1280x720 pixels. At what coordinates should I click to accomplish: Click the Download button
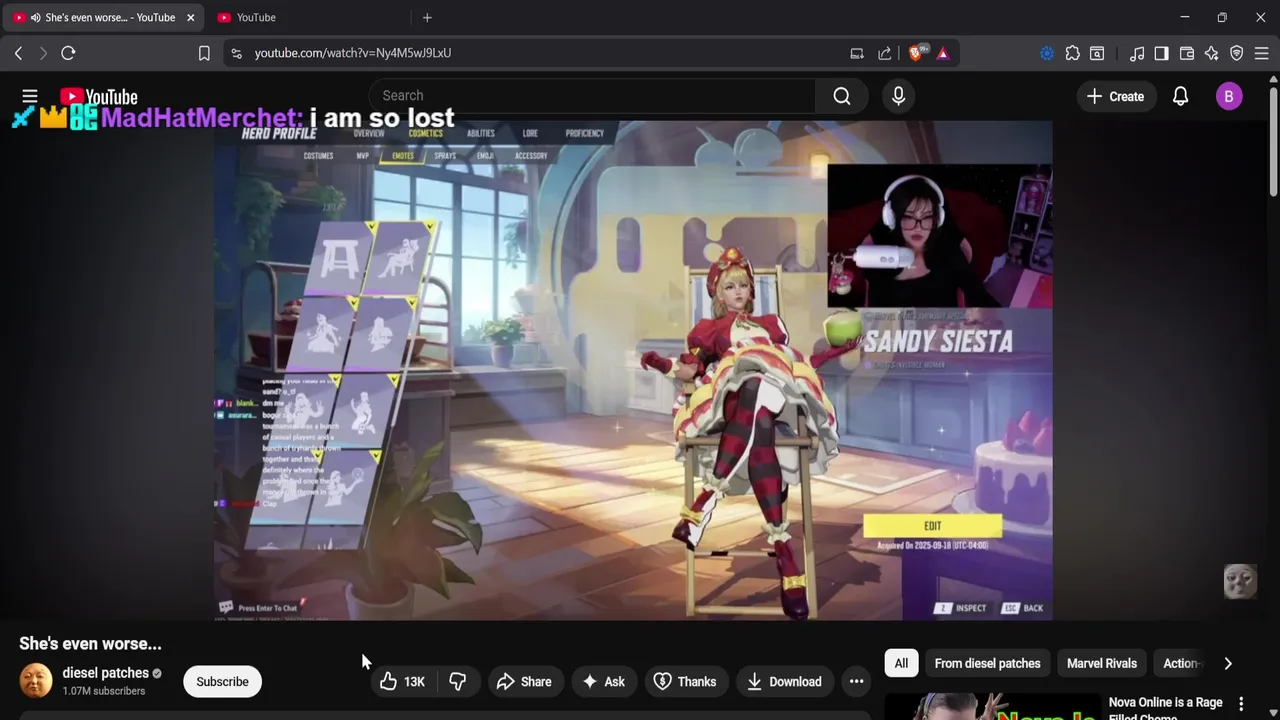[785, 682]
